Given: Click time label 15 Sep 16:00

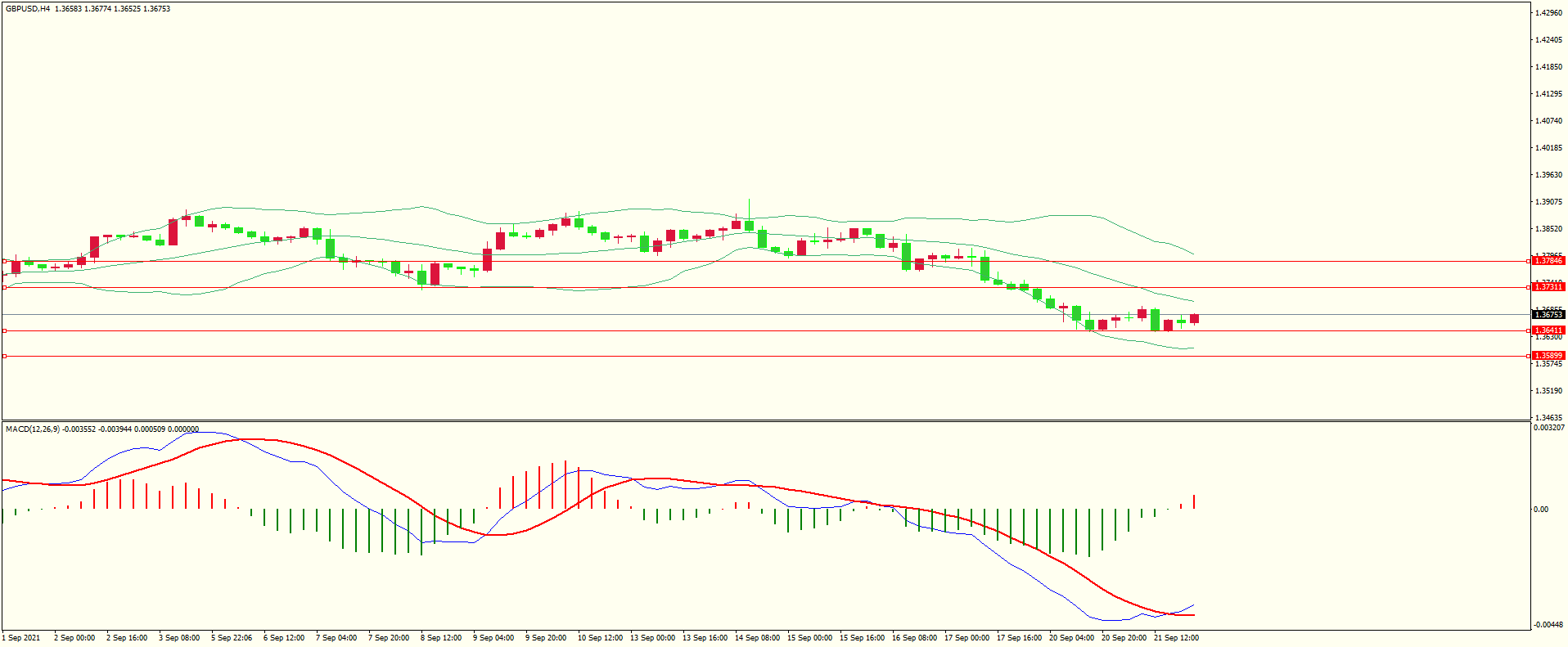Looking at the screenshot, I should 862,638.
